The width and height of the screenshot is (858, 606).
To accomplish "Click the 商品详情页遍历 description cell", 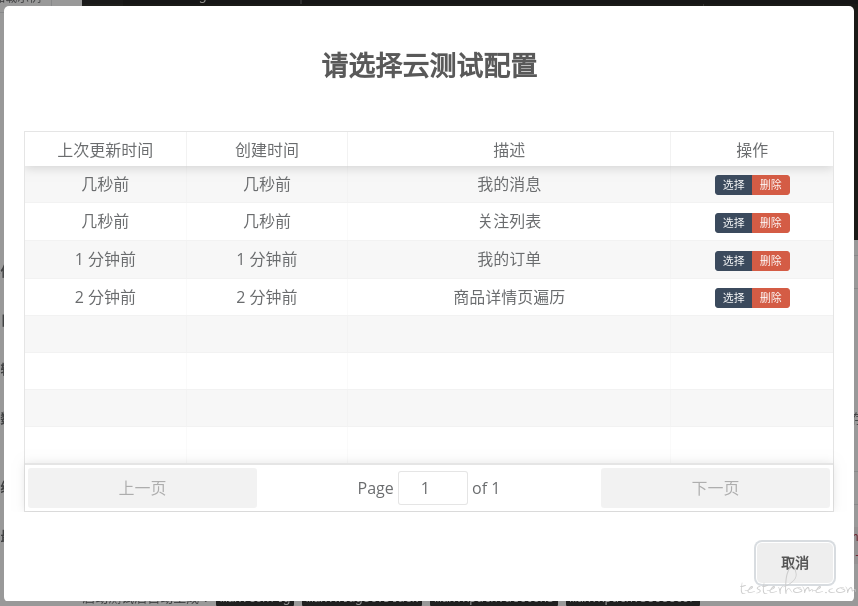I will coord(509,297).
